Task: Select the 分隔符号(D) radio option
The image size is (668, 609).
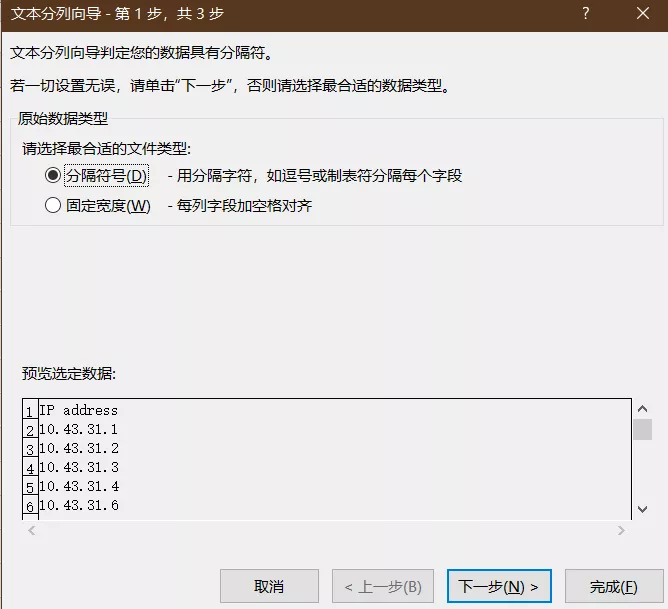Action: [53, 175]
